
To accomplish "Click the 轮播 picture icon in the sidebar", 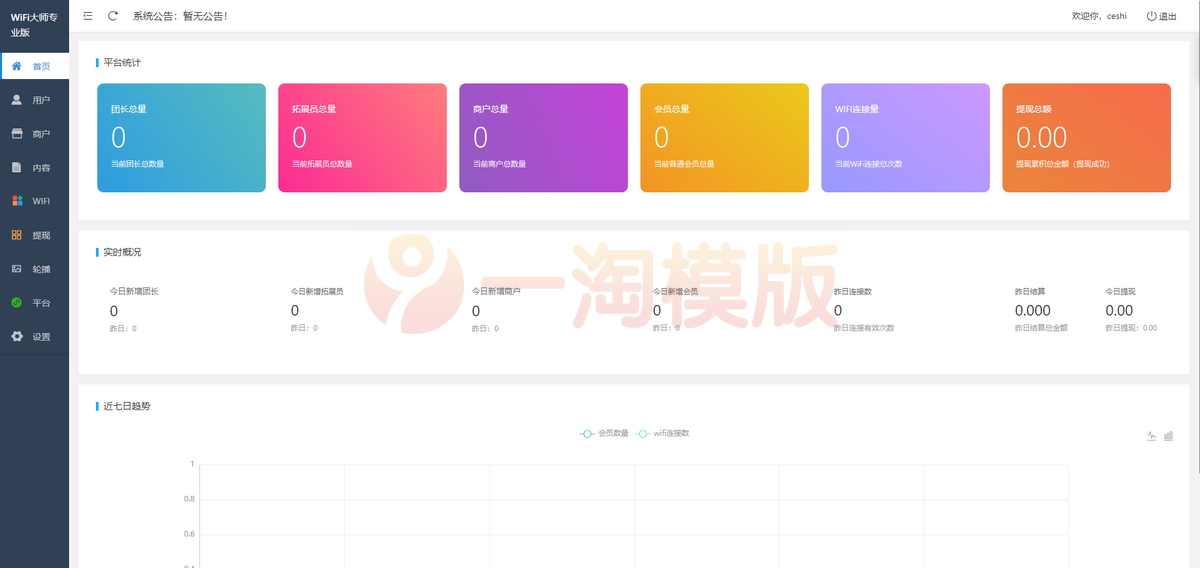I will tap(16, 269).
